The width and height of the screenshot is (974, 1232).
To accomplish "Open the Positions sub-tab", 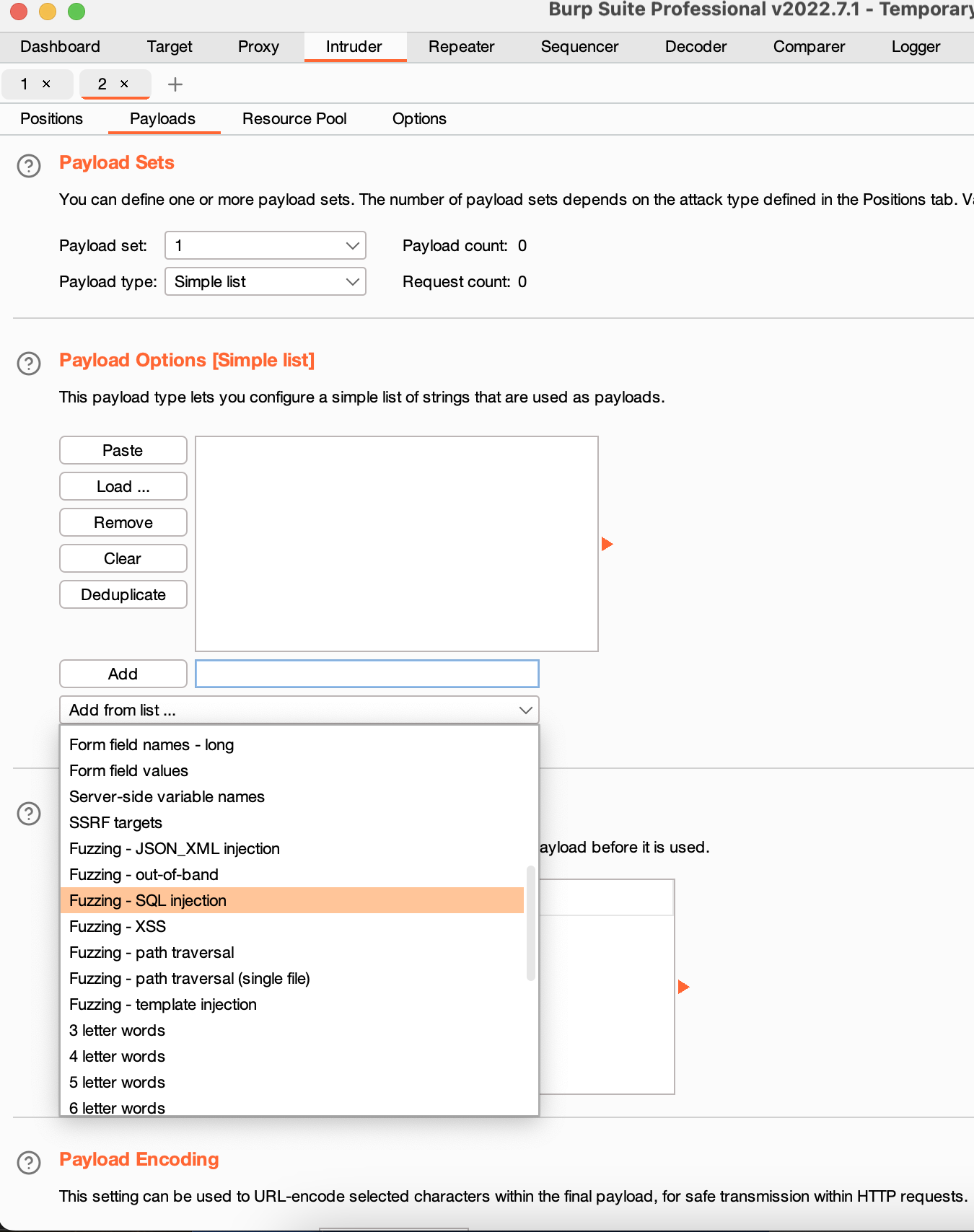I will [x=52, y=119].
